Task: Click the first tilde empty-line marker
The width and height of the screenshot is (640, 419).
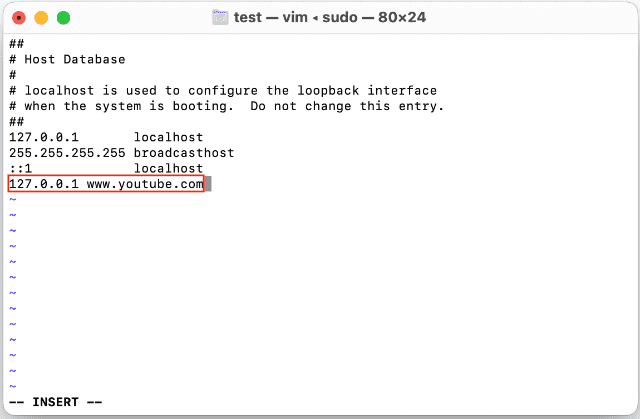Action: tap(13, 200)
